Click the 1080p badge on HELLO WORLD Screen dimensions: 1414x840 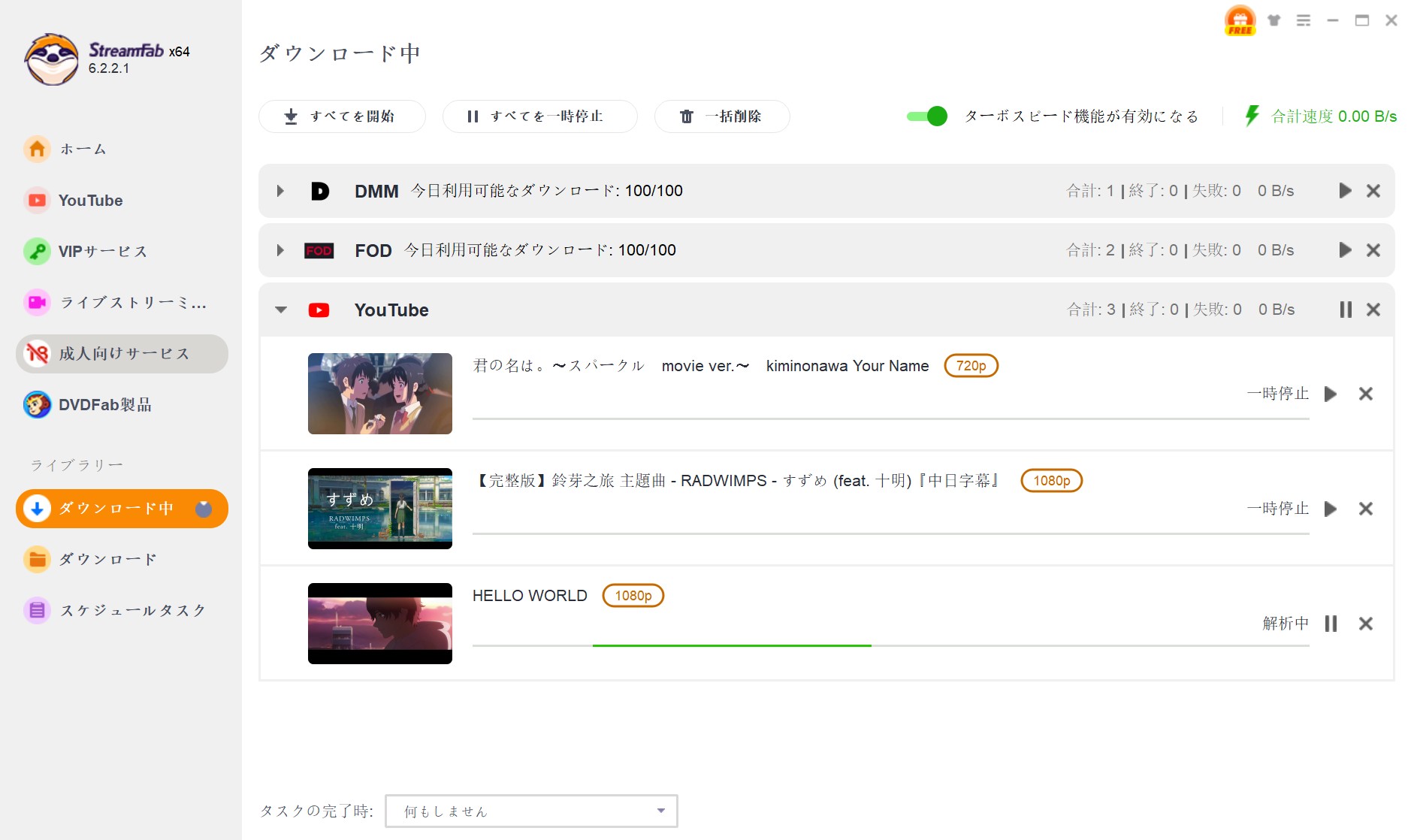coord(633,596)
